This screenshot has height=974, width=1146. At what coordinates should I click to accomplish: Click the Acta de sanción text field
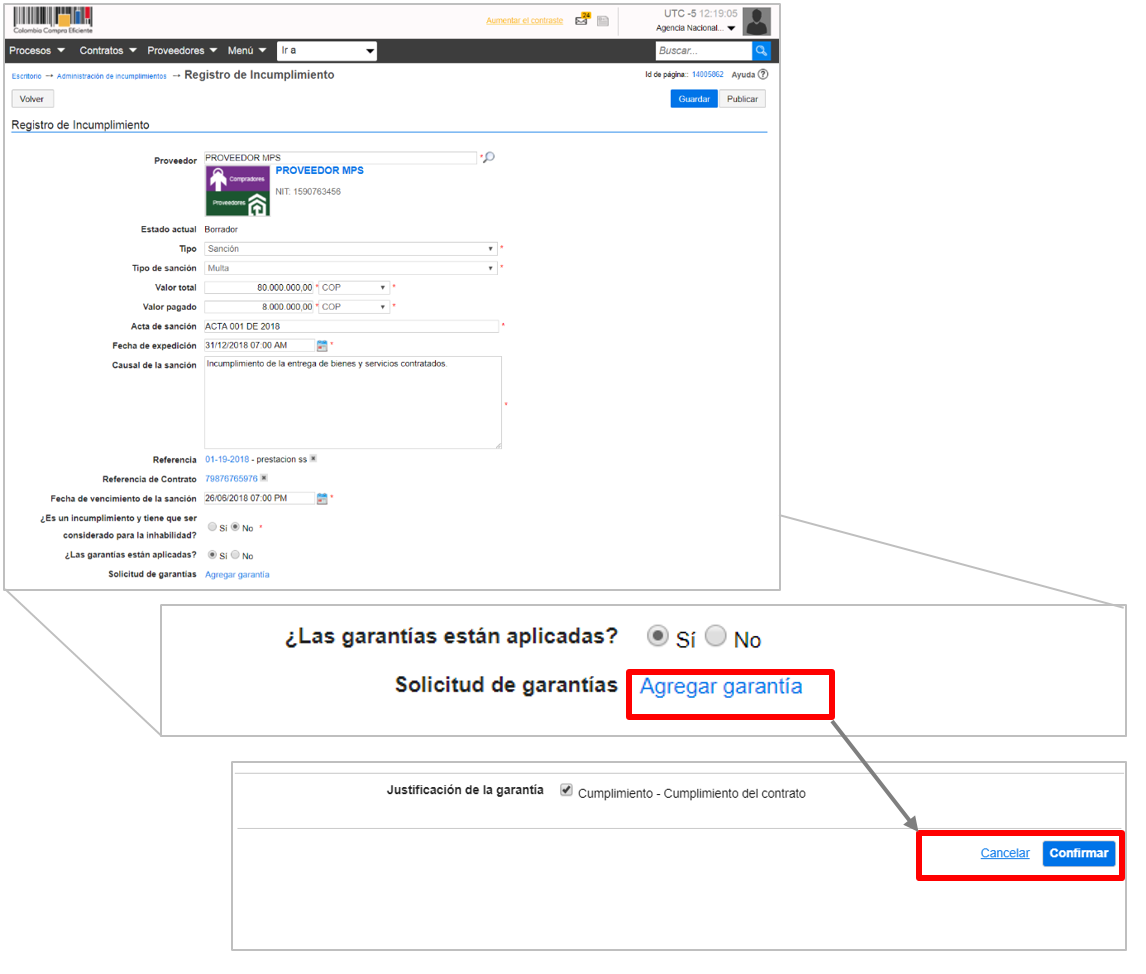click(350, 326)
